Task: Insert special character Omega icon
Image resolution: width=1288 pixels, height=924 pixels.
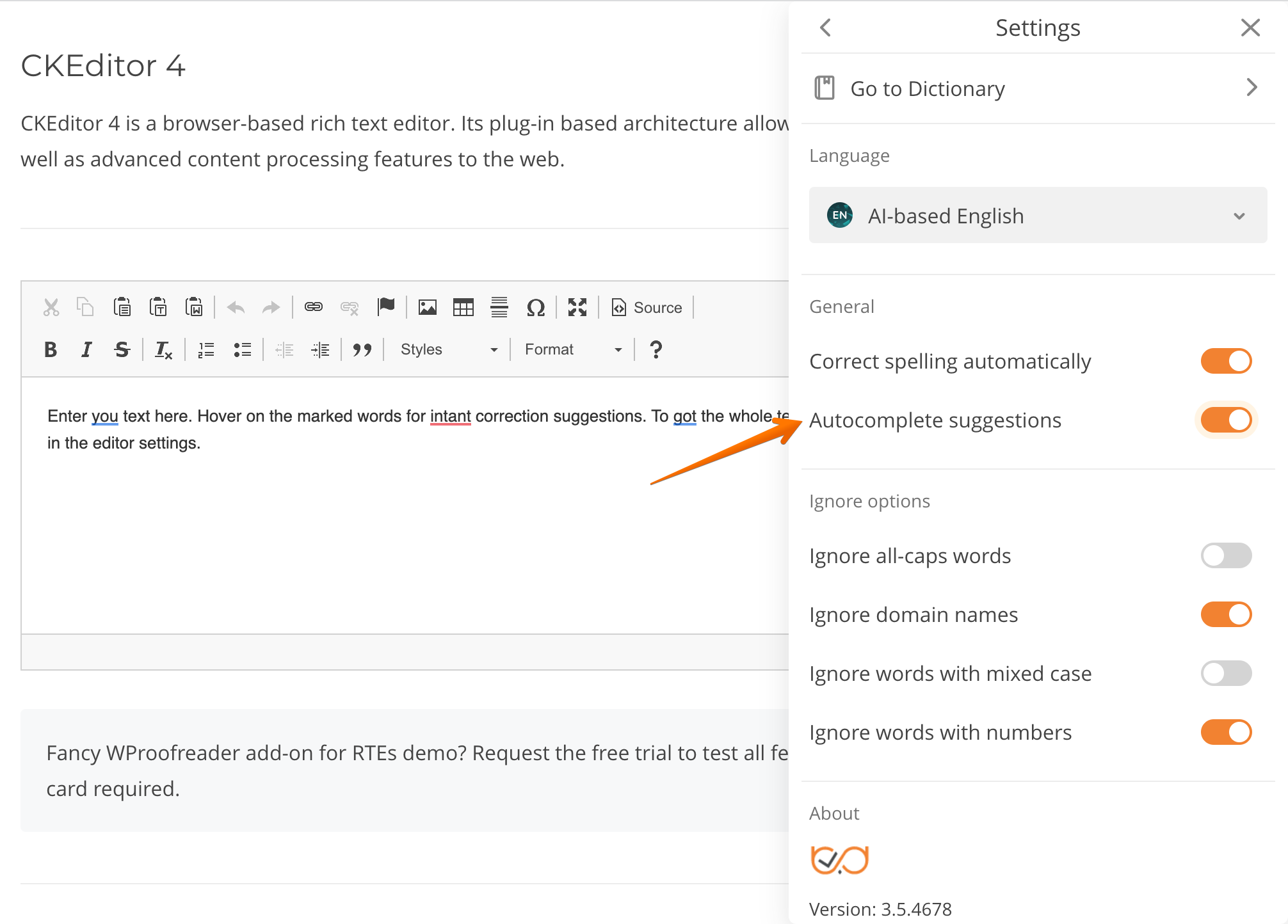Action: (535, 308)
